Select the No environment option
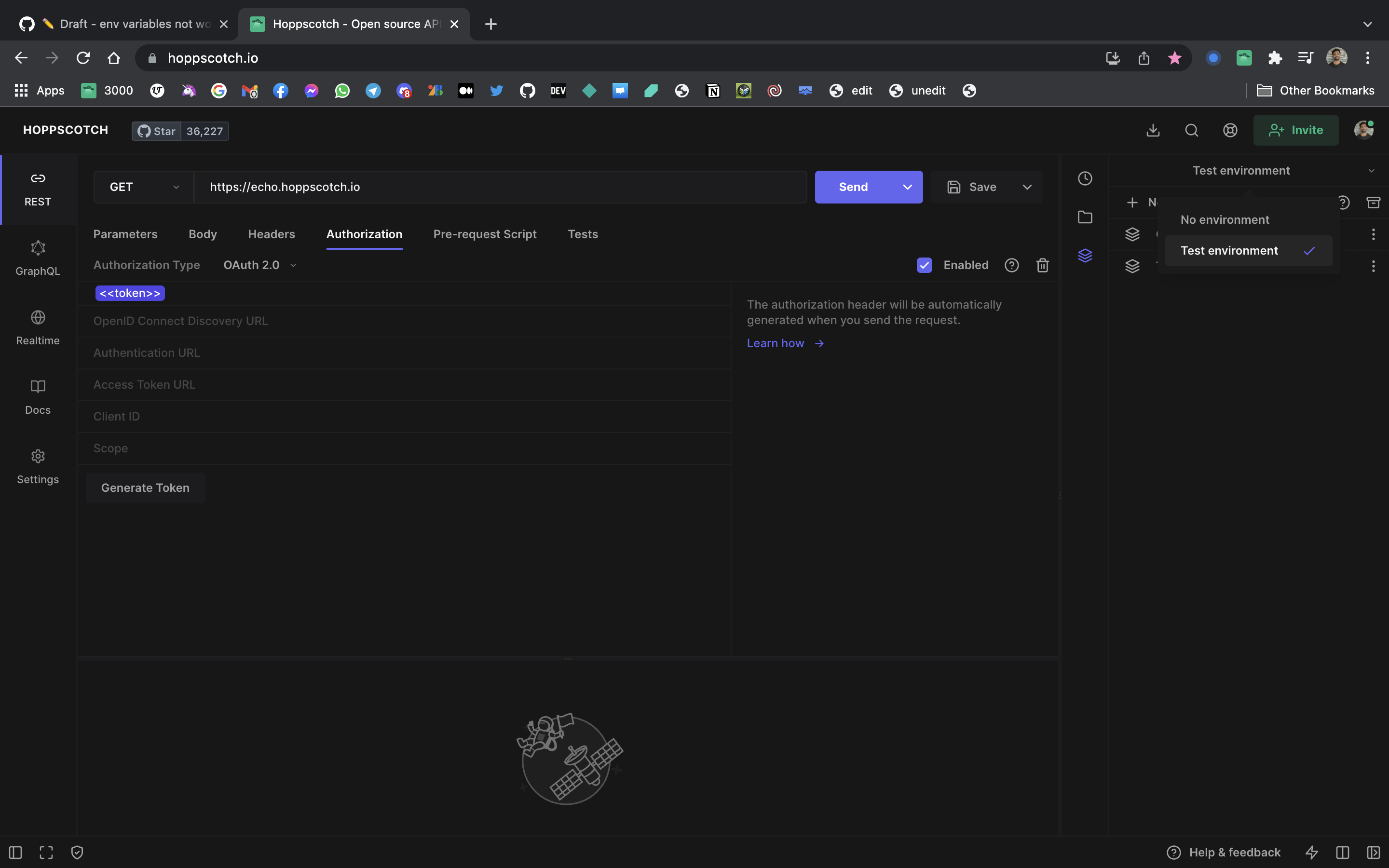The image size is (1389, 868). coord(1225,220)
